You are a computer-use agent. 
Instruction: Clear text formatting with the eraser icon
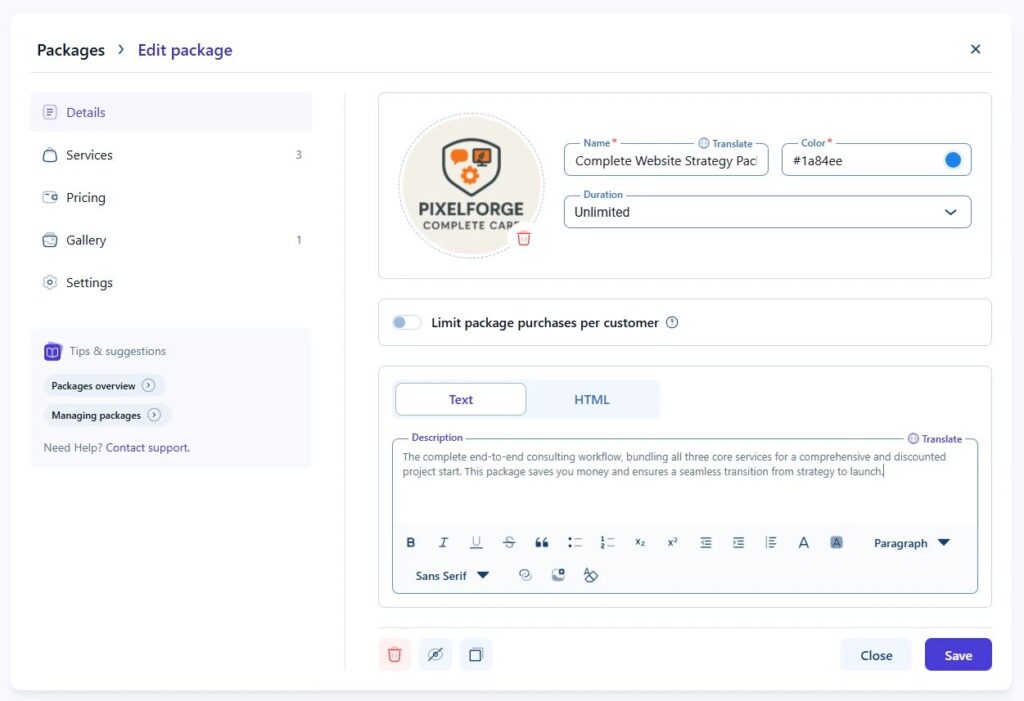tap(590, 576)
